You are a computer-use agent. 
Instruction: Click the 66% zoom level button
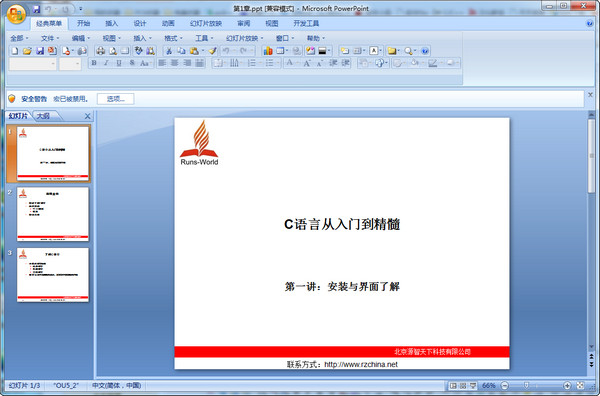pos(489,386)
